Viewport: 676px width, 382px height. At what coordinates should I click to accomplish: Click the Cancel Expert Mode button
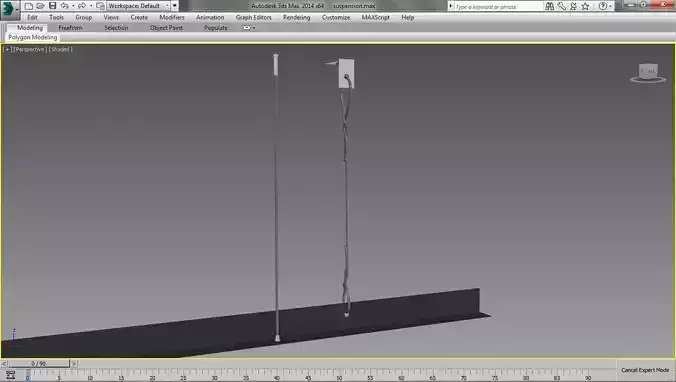tap(645, 370)
